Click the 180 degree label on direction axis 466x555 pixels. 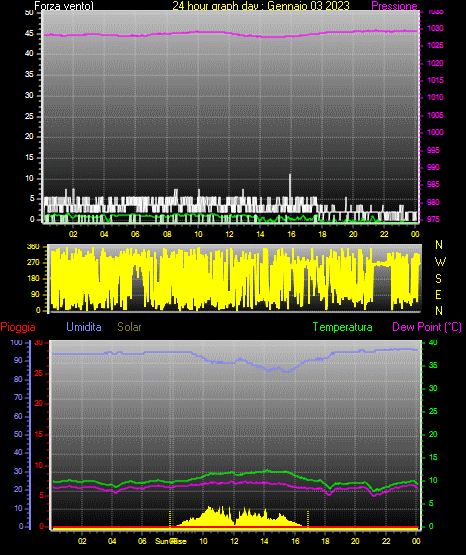[33, 279]
